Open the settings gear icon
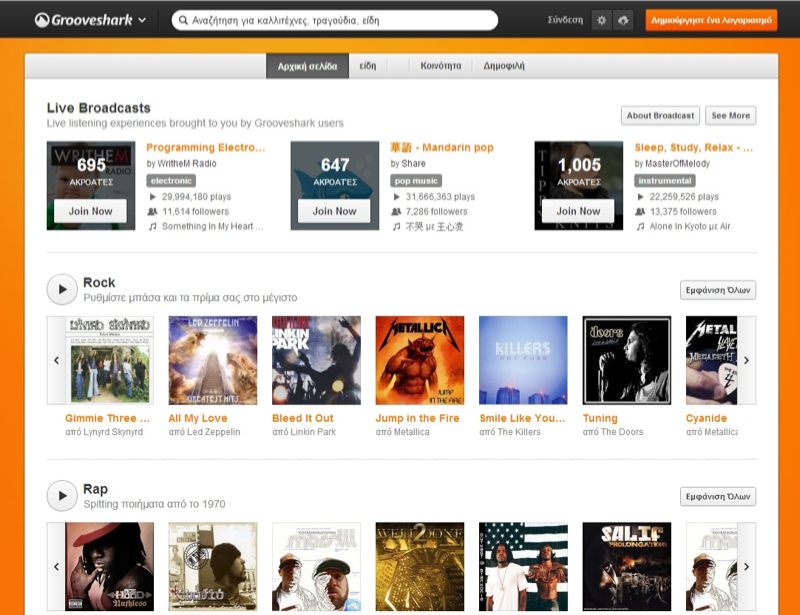The height and width of the screenshot is (615, 800). point(602,20)
